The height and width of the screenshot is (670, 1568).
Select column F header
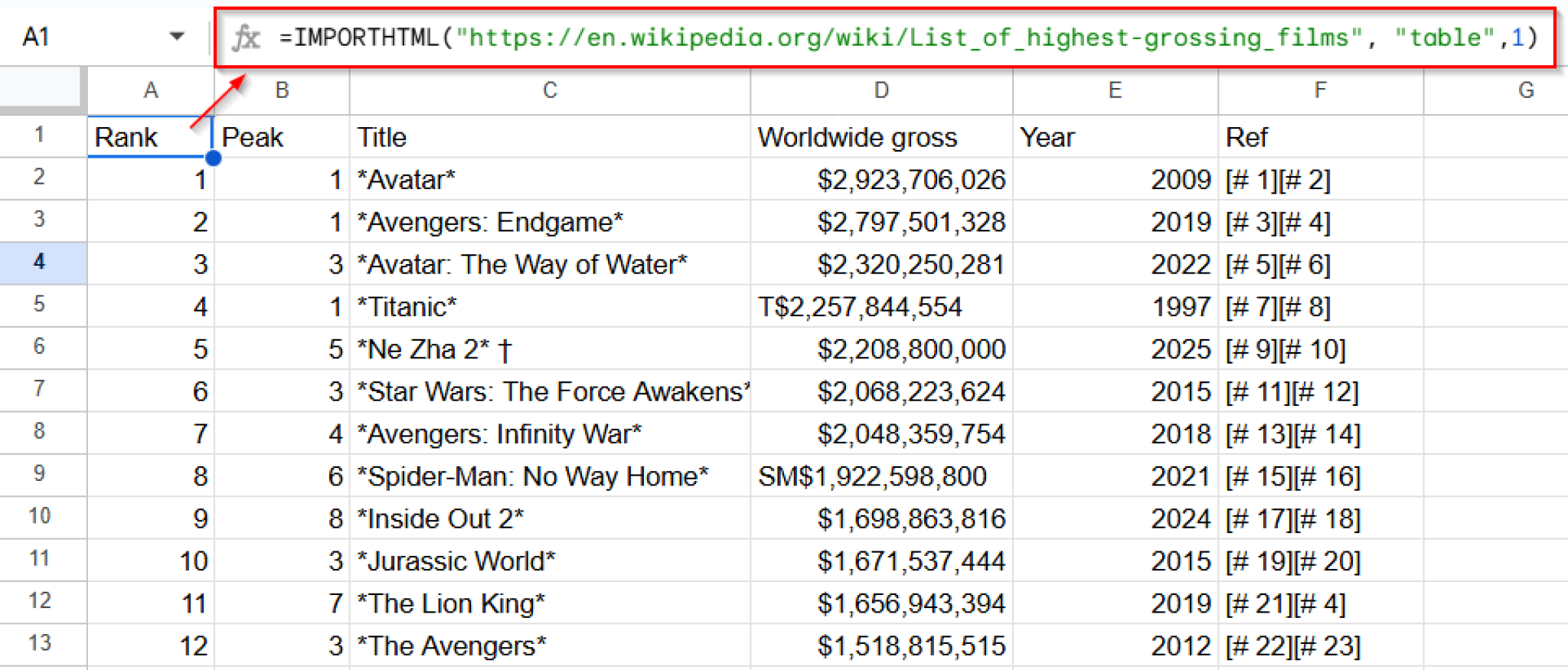click(1320, 90)
